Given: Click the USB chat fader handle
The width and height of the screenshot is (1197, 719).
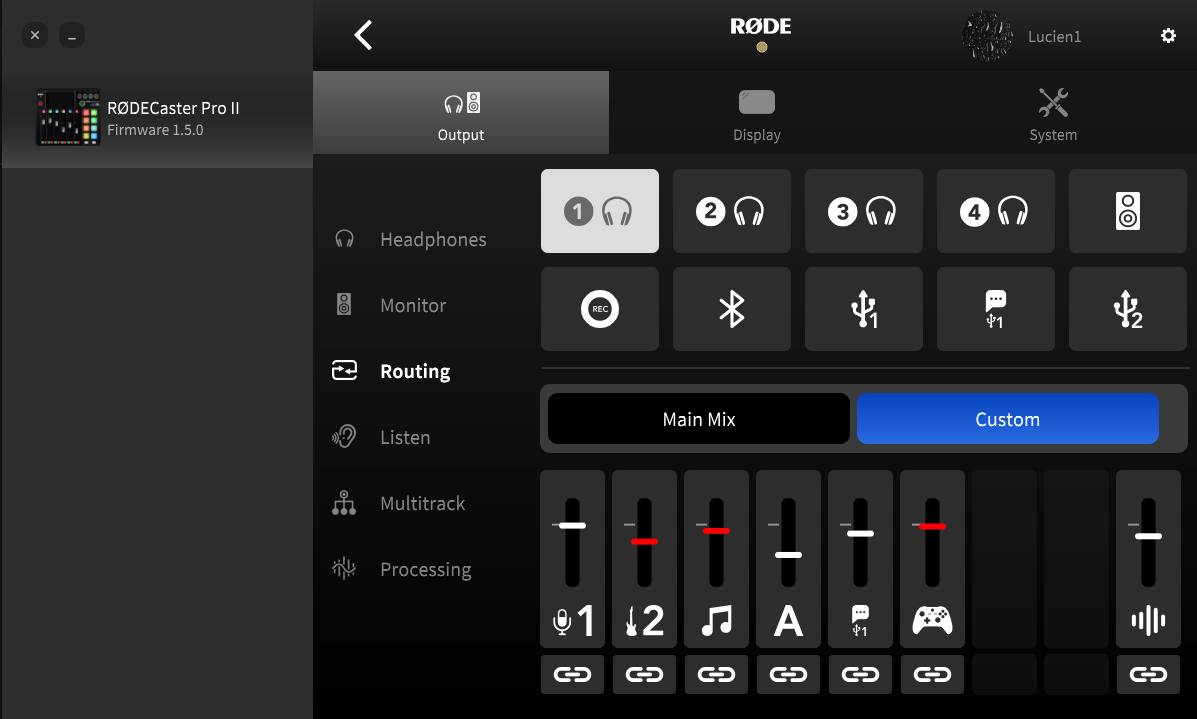Looking at the screenshot, I should [860, 534].
